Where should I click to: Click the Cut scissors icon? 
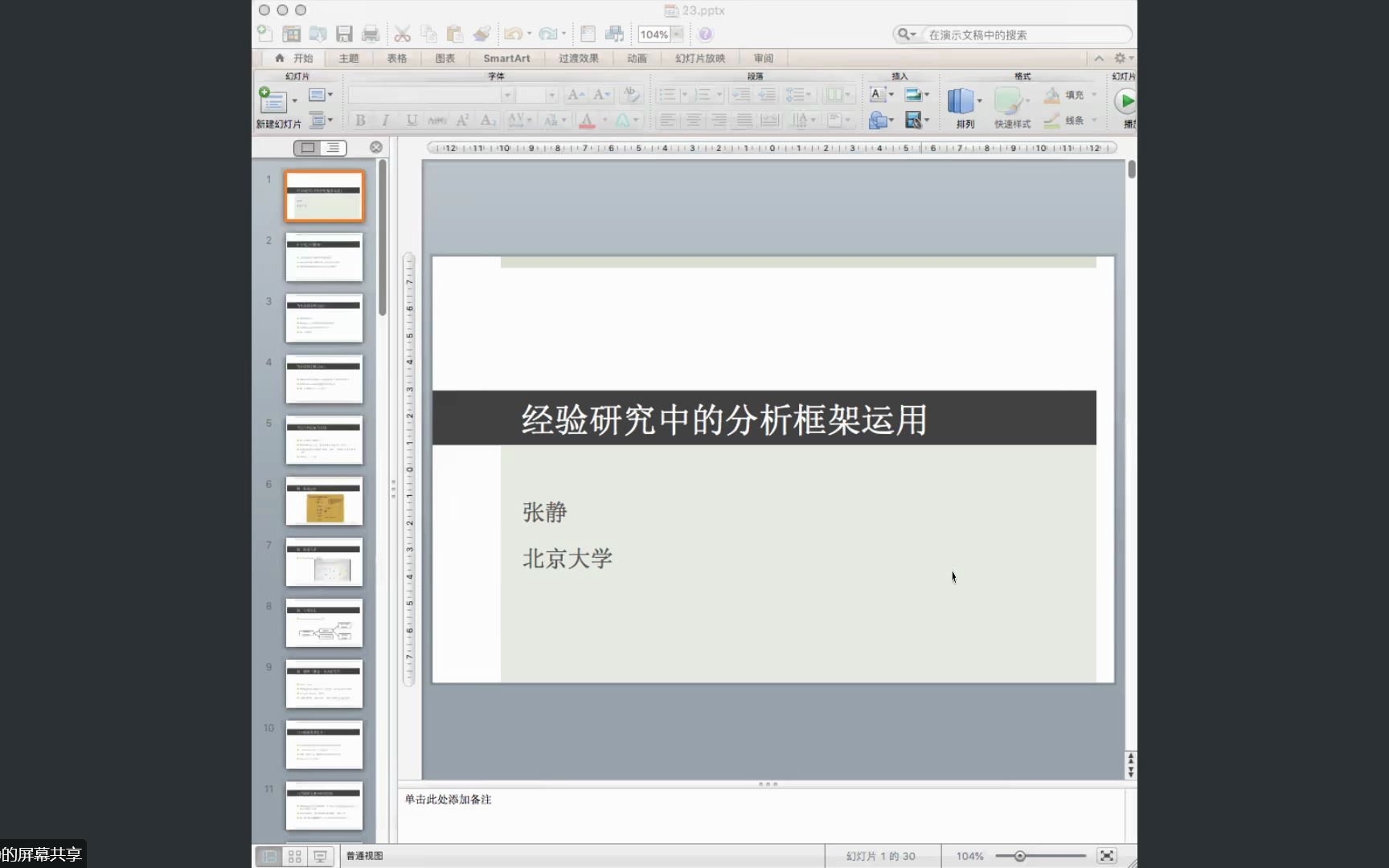[402, 34]
